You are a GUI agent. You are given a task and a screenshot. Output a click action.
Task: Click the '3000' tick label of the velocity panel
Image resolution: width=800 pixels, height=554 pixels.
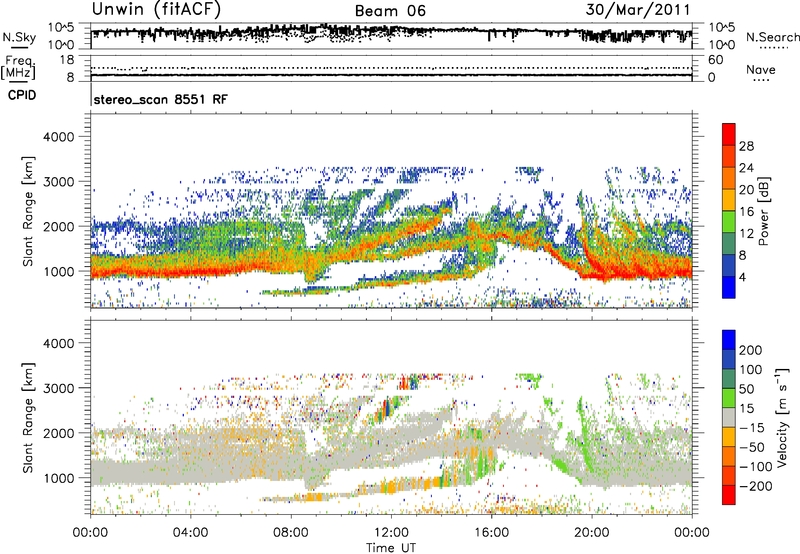(x=58, y=388)
